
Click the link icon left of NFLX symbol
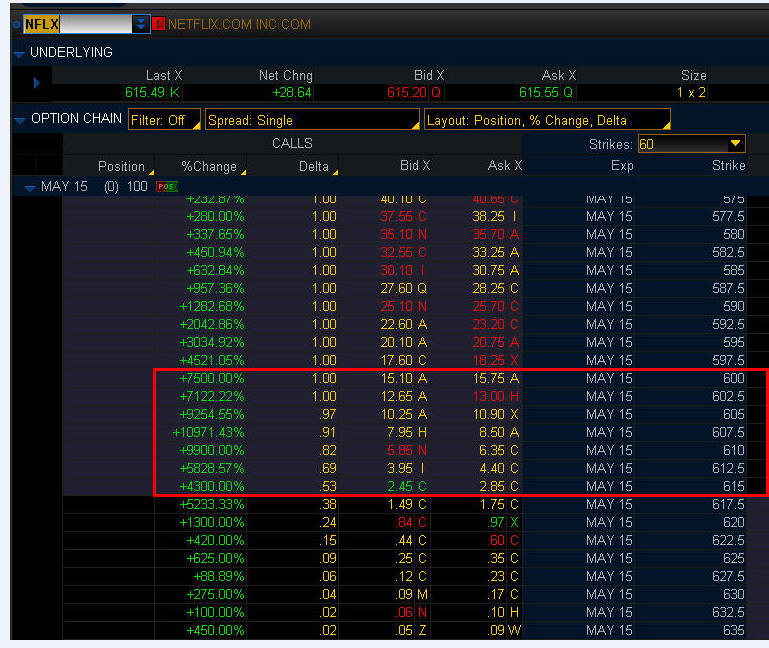15,24
